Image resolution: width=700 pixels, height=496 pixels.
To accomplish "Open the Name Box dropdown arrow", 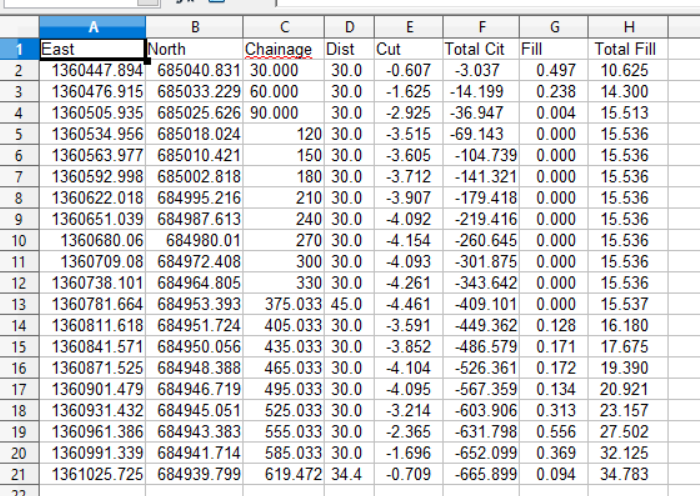I will (x=148, y=3).
